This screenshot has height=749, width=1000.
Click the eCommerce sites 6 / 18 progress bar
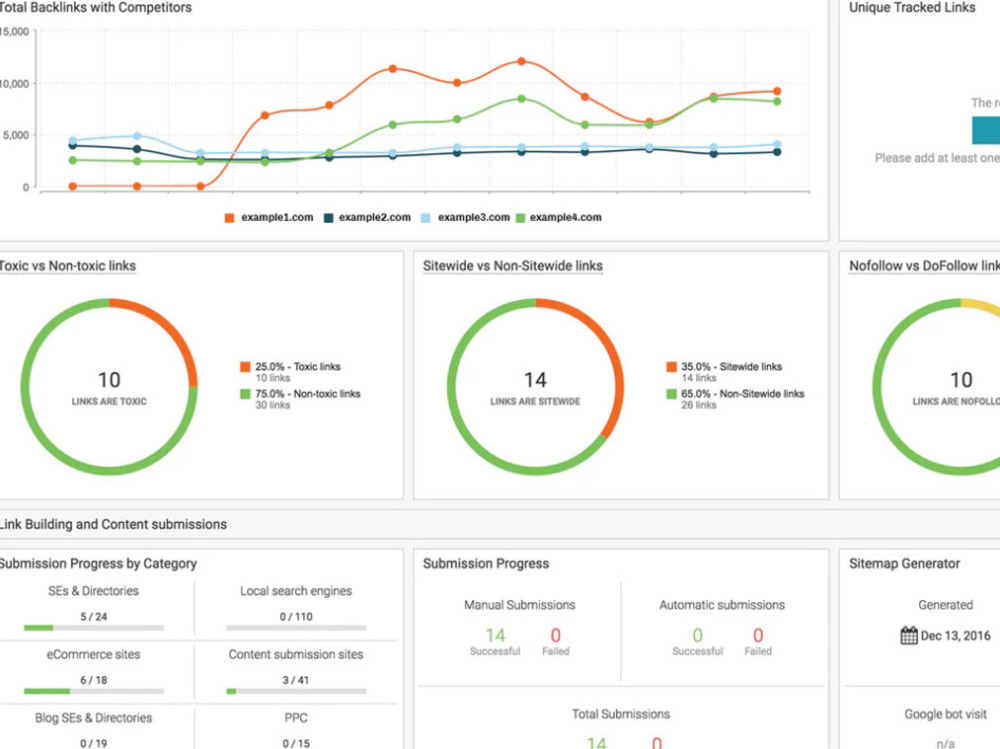point(94,691)
